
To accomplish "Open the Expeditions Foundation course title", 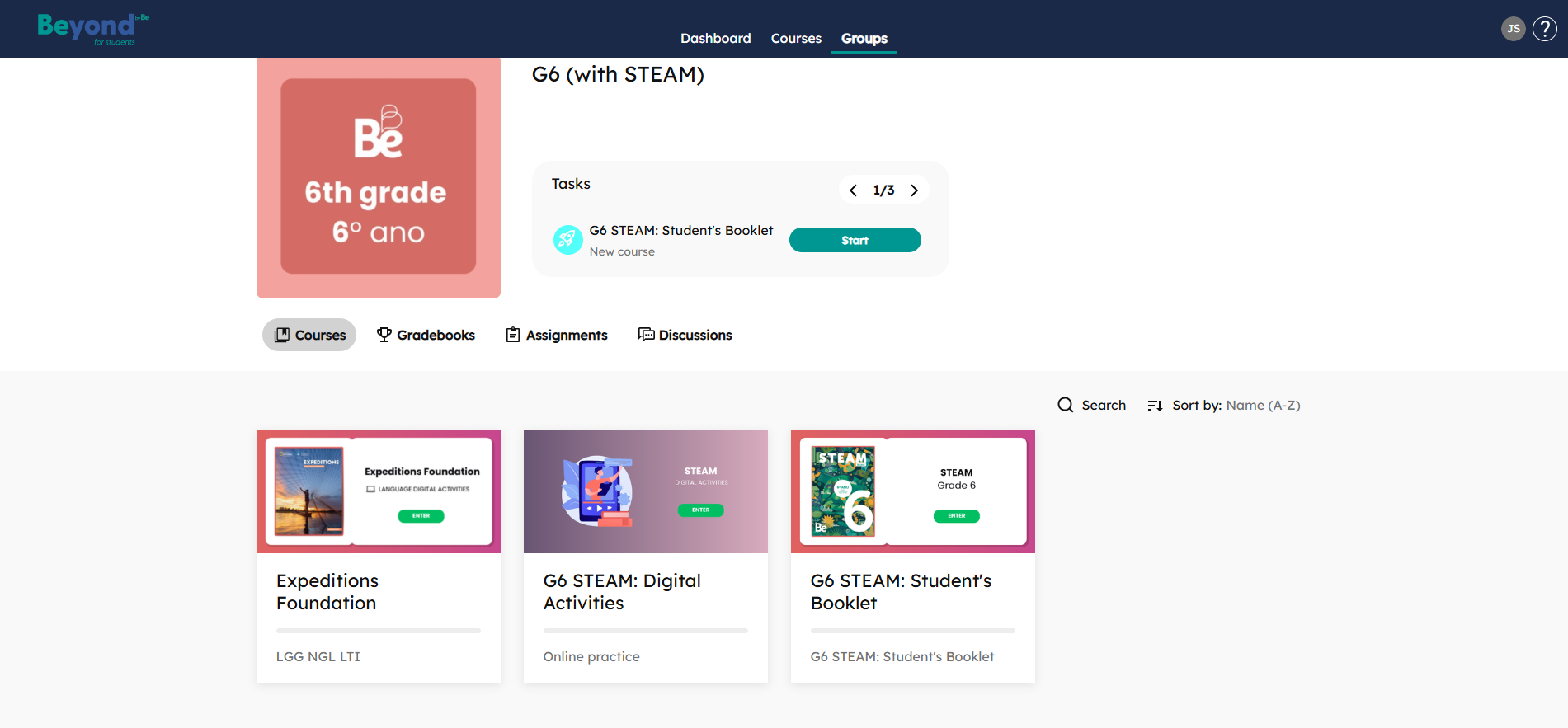I will click(327, 592).
